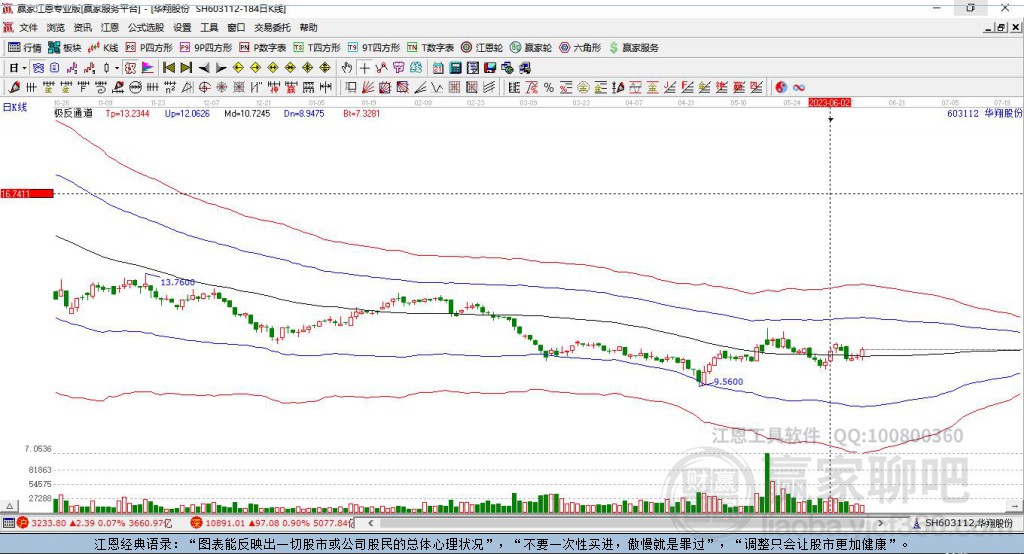Viewport: 1024px width, 554px height.
Task: Open the 交易委托 menu
Action: [272, 27]
